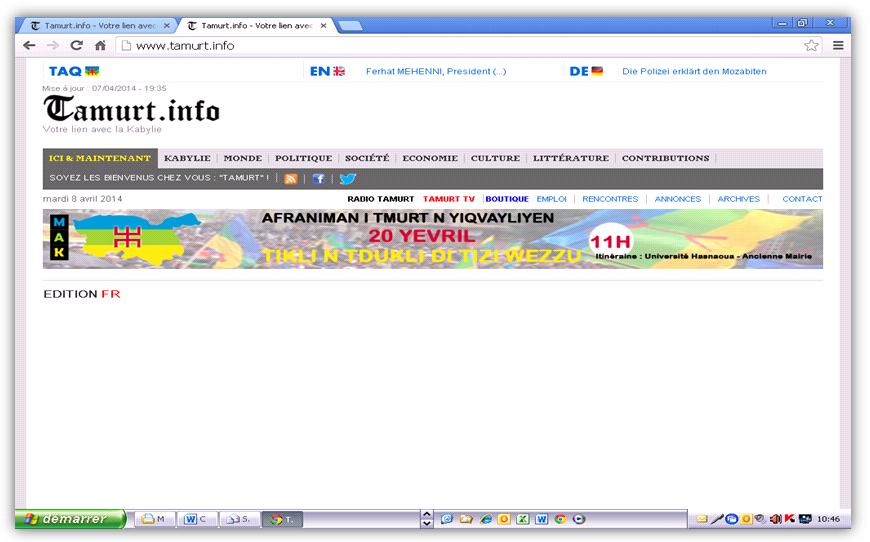The image size is (870, 542).
Task: Open the KABYLIE menu section
Action: coord(187,158)
